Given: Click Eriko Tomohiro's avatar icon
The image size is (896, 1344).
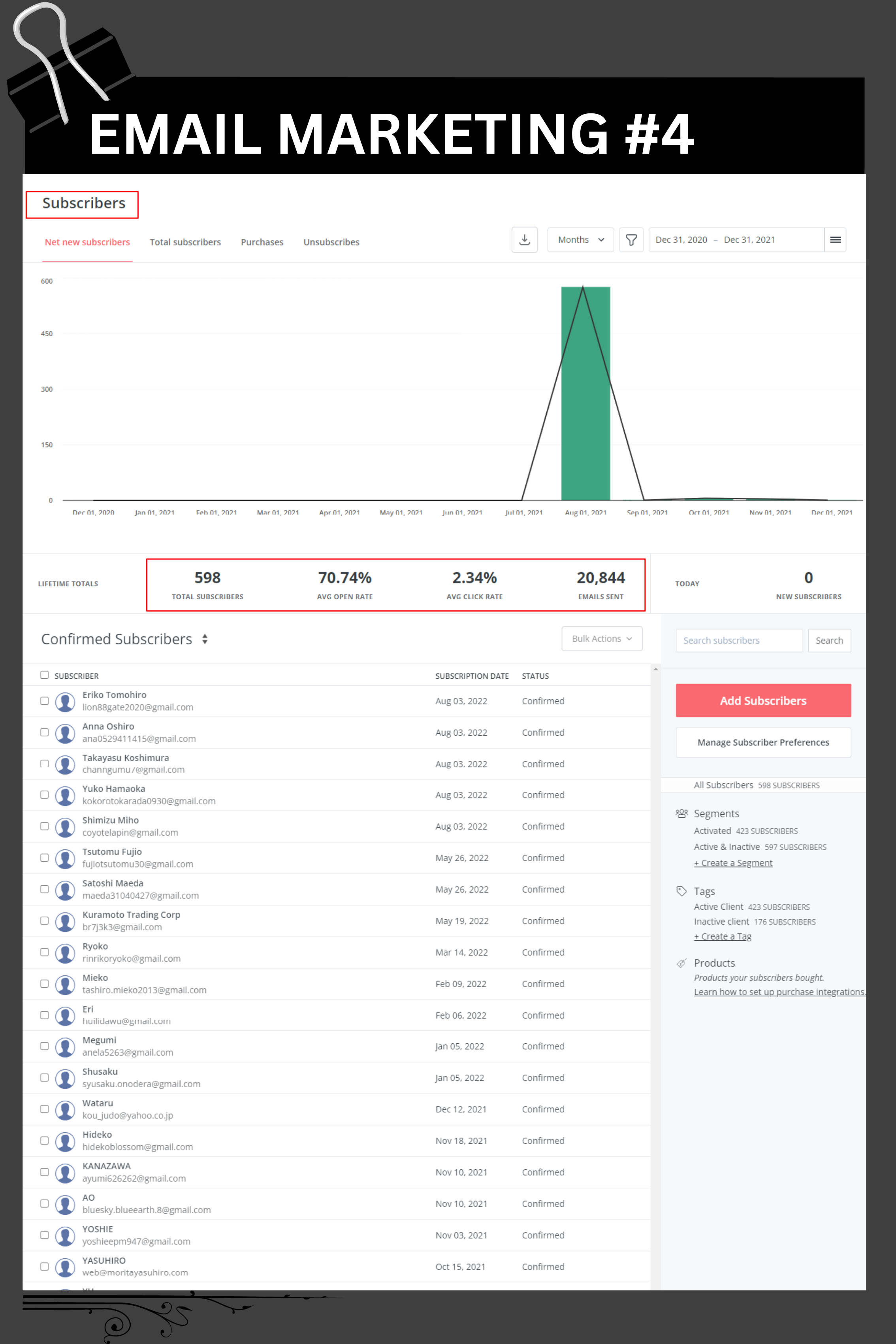Looking at the screenshot, I should click(65, 702).
